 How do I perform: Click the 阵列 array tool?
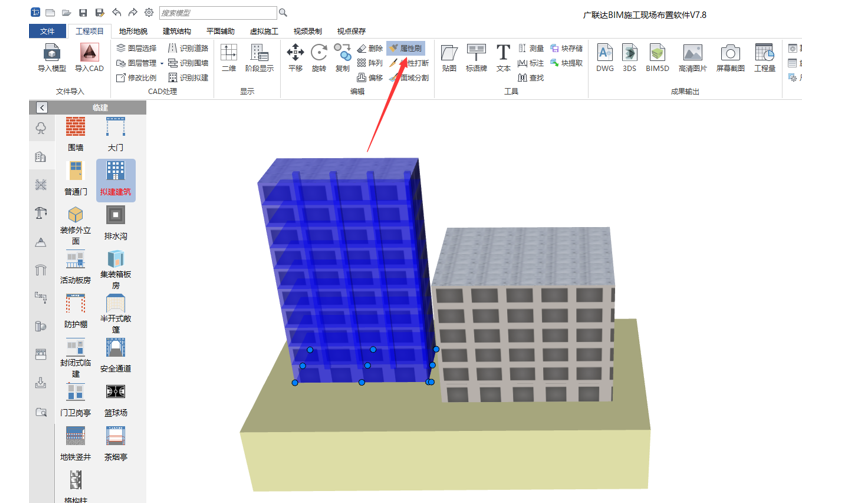tap(370, 63)
